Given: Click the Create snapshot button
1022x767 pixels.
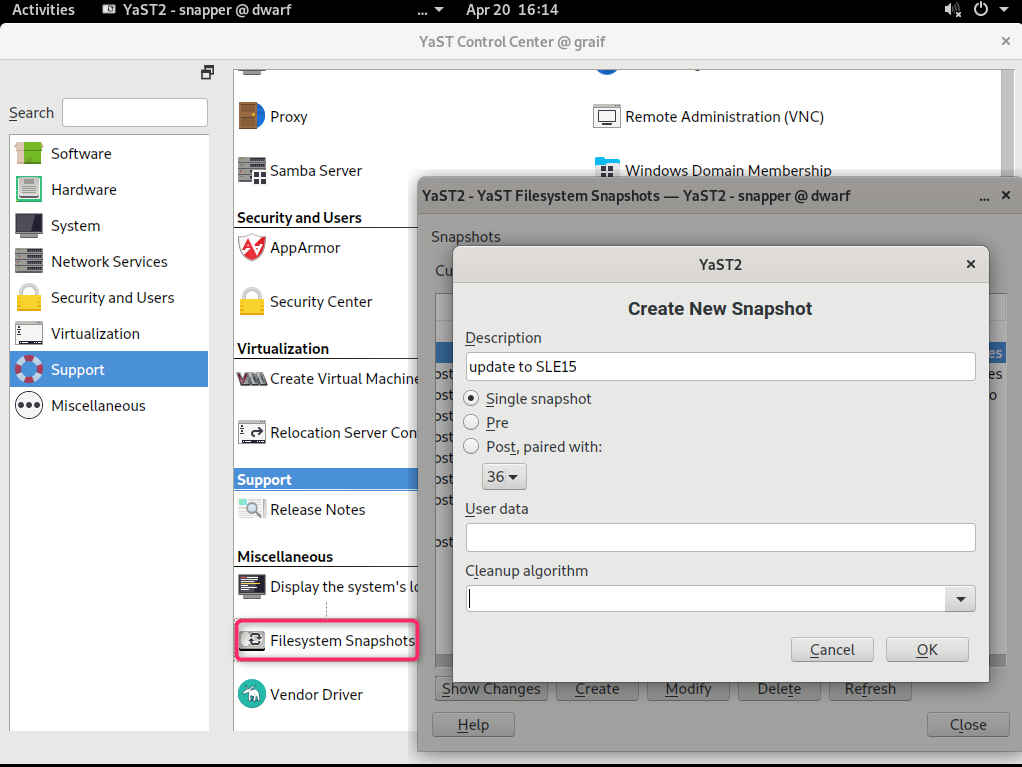Looking at the screenshot, I should [x=597, y=689].
